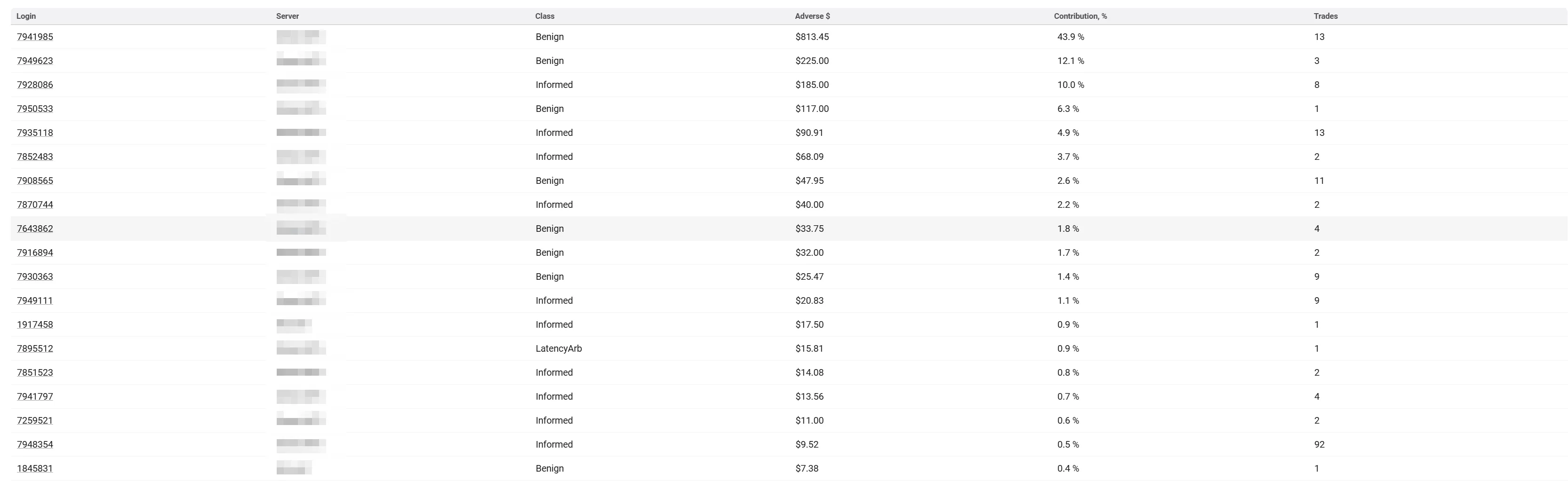Open login 7949623 account link
The height and width of the screenshot is (481, 1568).
pyautogui.click(x=35, y=61)
